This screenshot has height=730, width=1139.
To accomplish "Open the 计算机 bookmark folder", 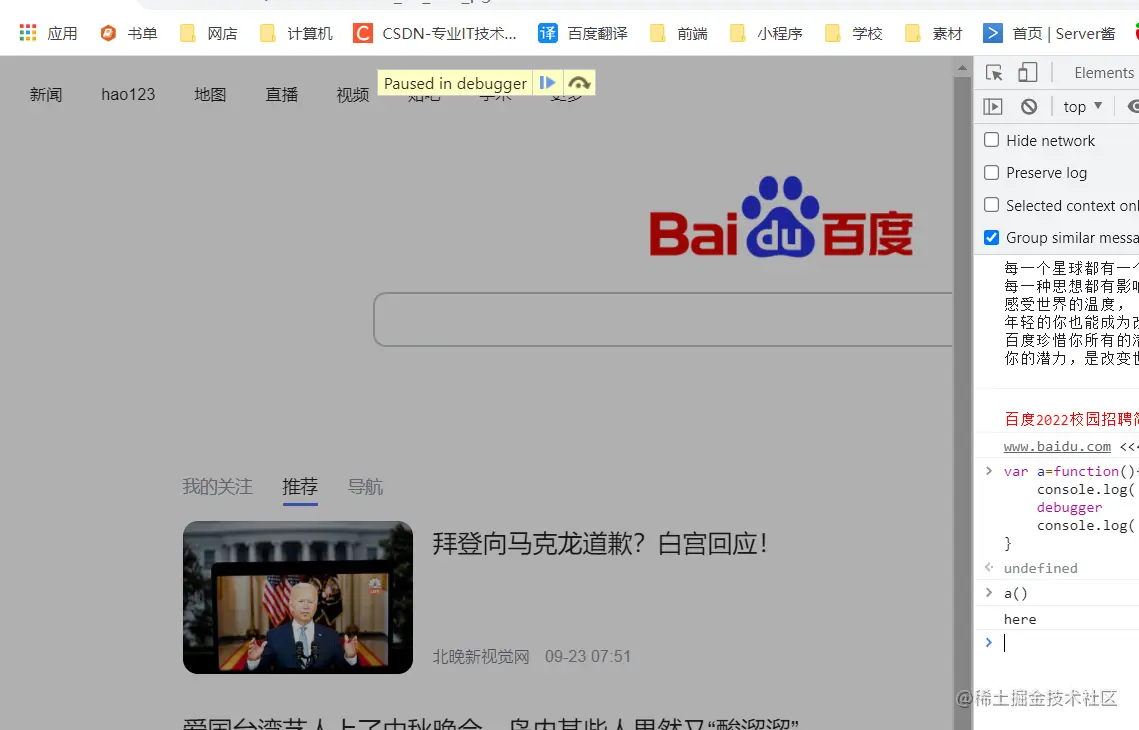I will pos(296,33).
